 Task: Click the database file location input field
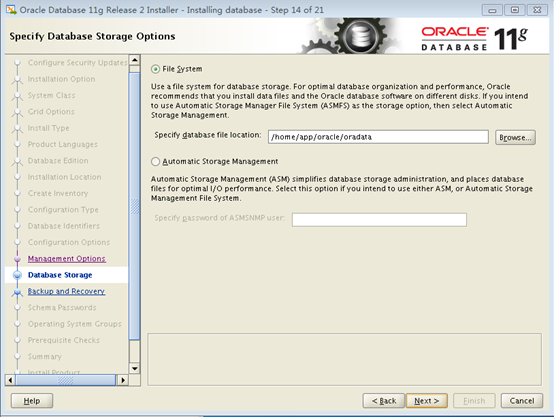pos(378,137)
